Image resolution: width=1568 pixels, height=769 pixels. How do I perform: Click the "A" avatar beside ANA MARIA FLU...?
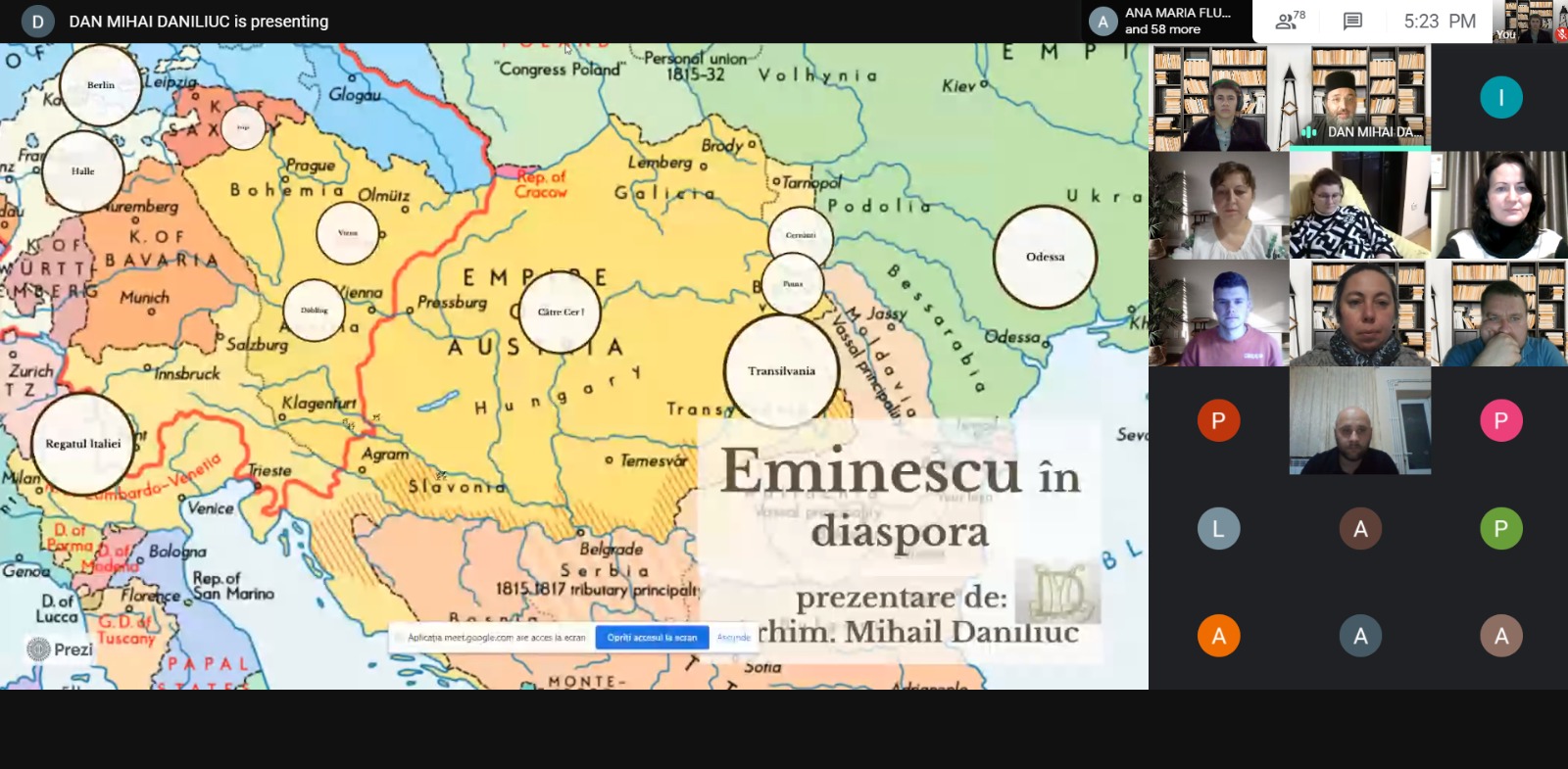[1103, 22]
